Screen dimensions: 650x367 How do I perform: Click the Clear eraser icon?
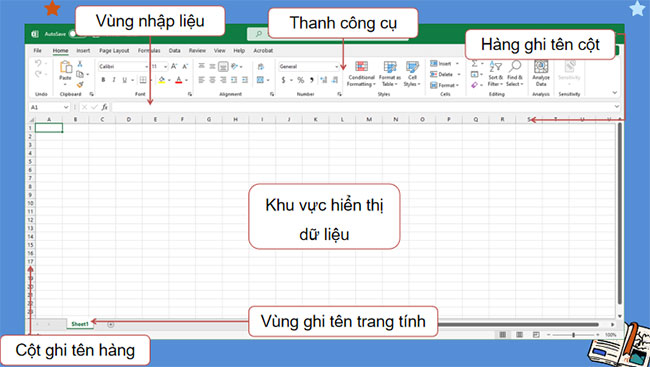pos(475,85)
